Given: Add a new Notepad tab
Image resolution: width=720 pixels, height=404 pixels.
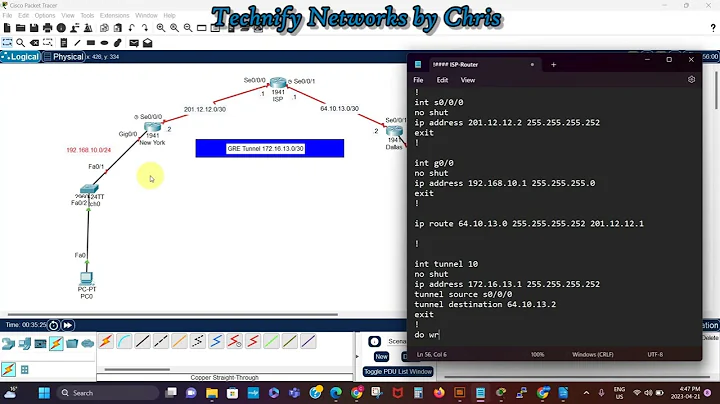Looking at the screenshot, I should point(553,65).
